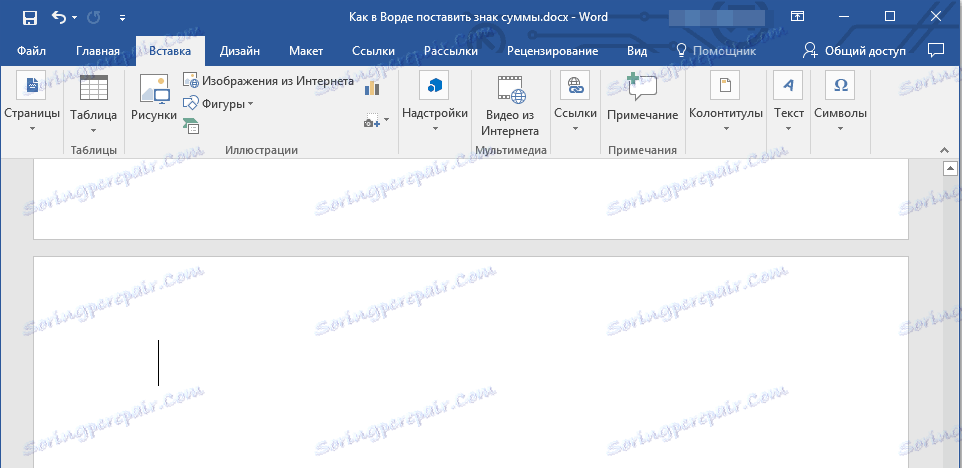Go to the Макет tab

coord(306,51)
